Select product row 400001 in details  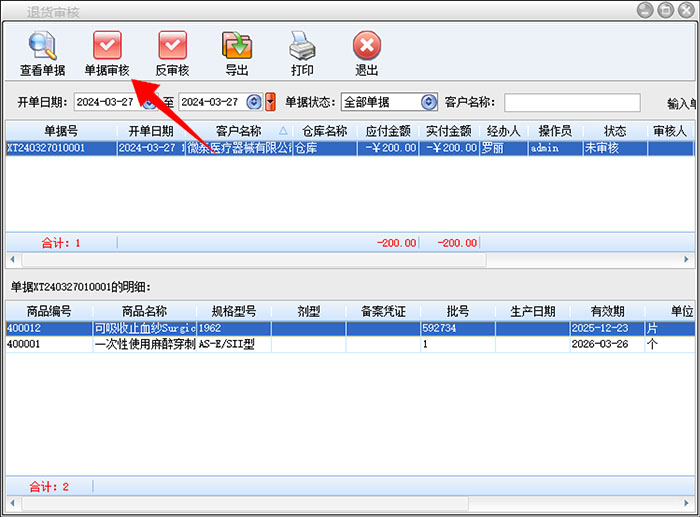(x=48, y=344)
